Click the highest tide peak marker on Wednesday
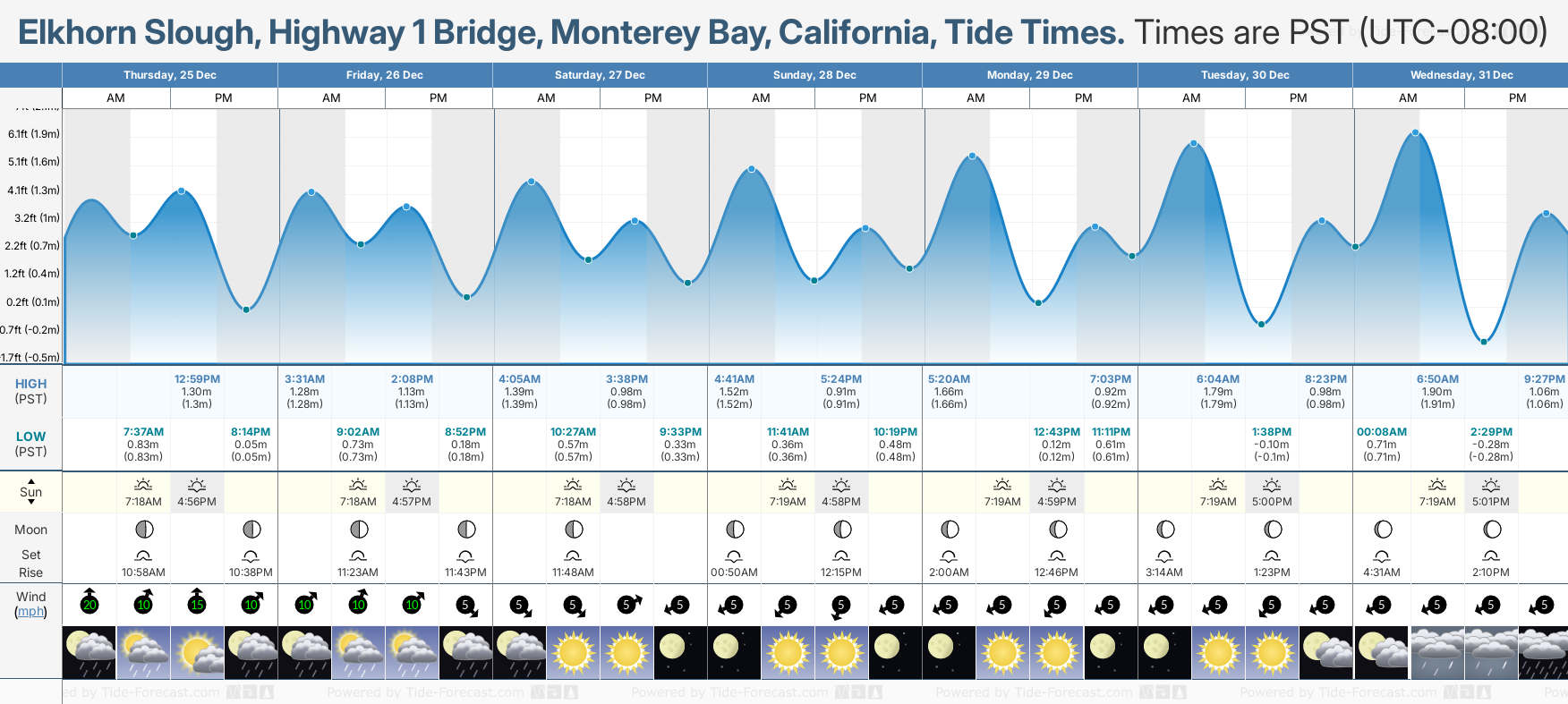Screen dimensions: 1568x704 1416,133
